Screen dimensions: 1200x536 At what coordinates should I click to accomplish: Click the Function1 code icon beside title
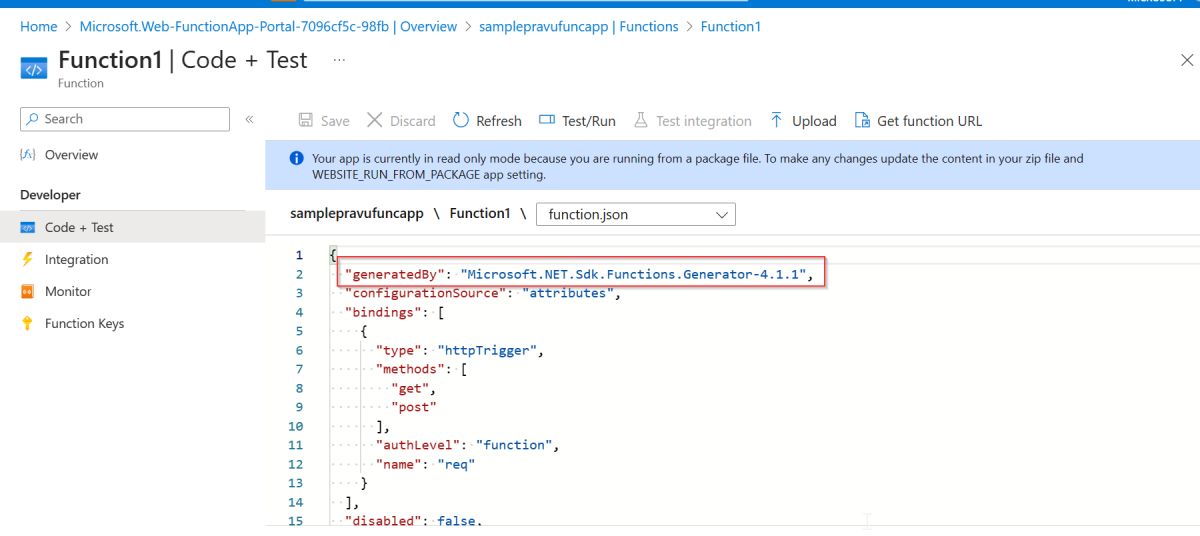[33, 69]
